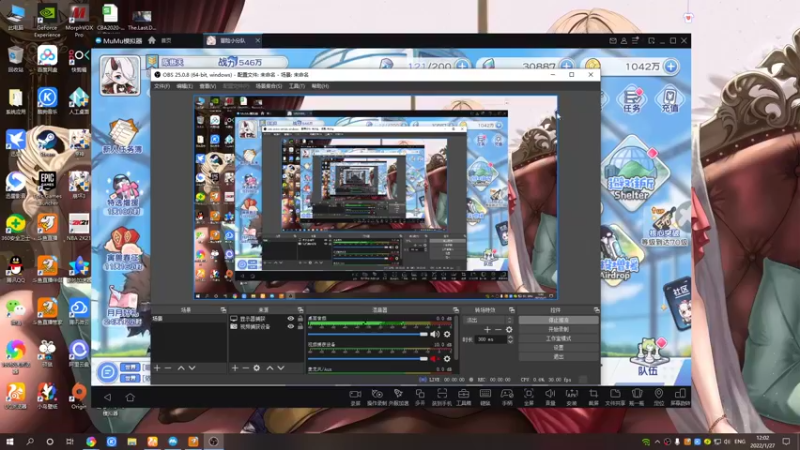Switch to the game tab in MuMu emulator
The image size is (800, 450).
click(234, 40)
